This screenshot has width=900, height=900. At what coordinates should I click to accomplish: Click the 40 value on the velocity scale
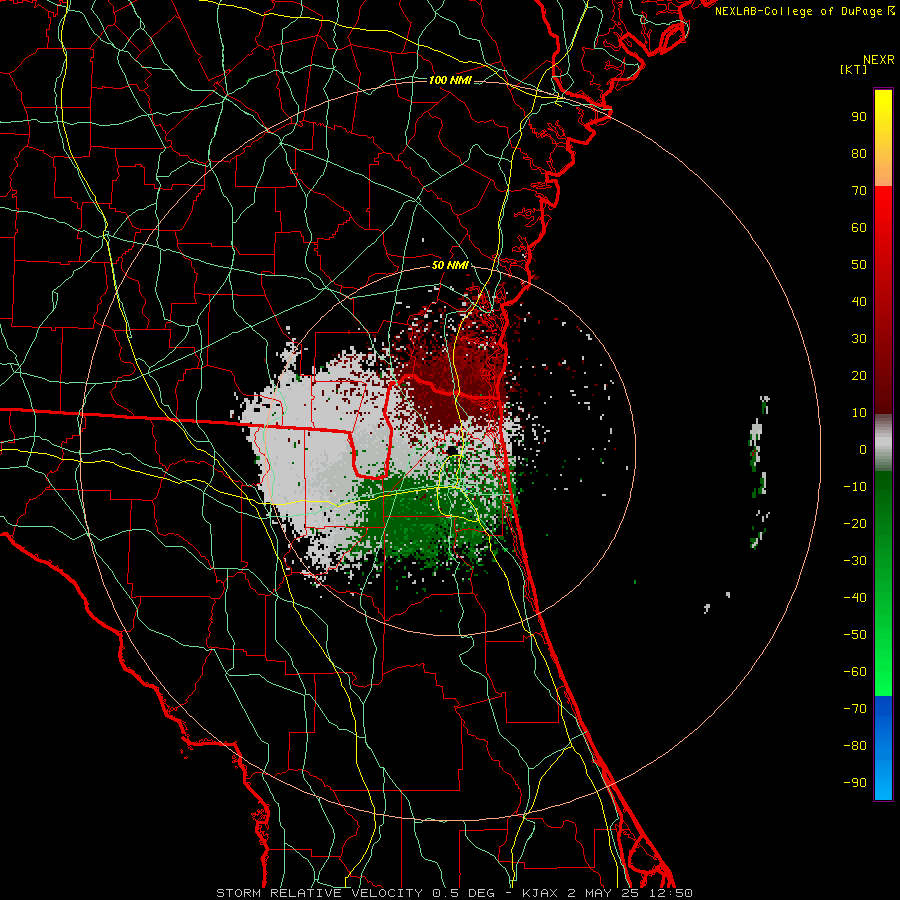859,302
